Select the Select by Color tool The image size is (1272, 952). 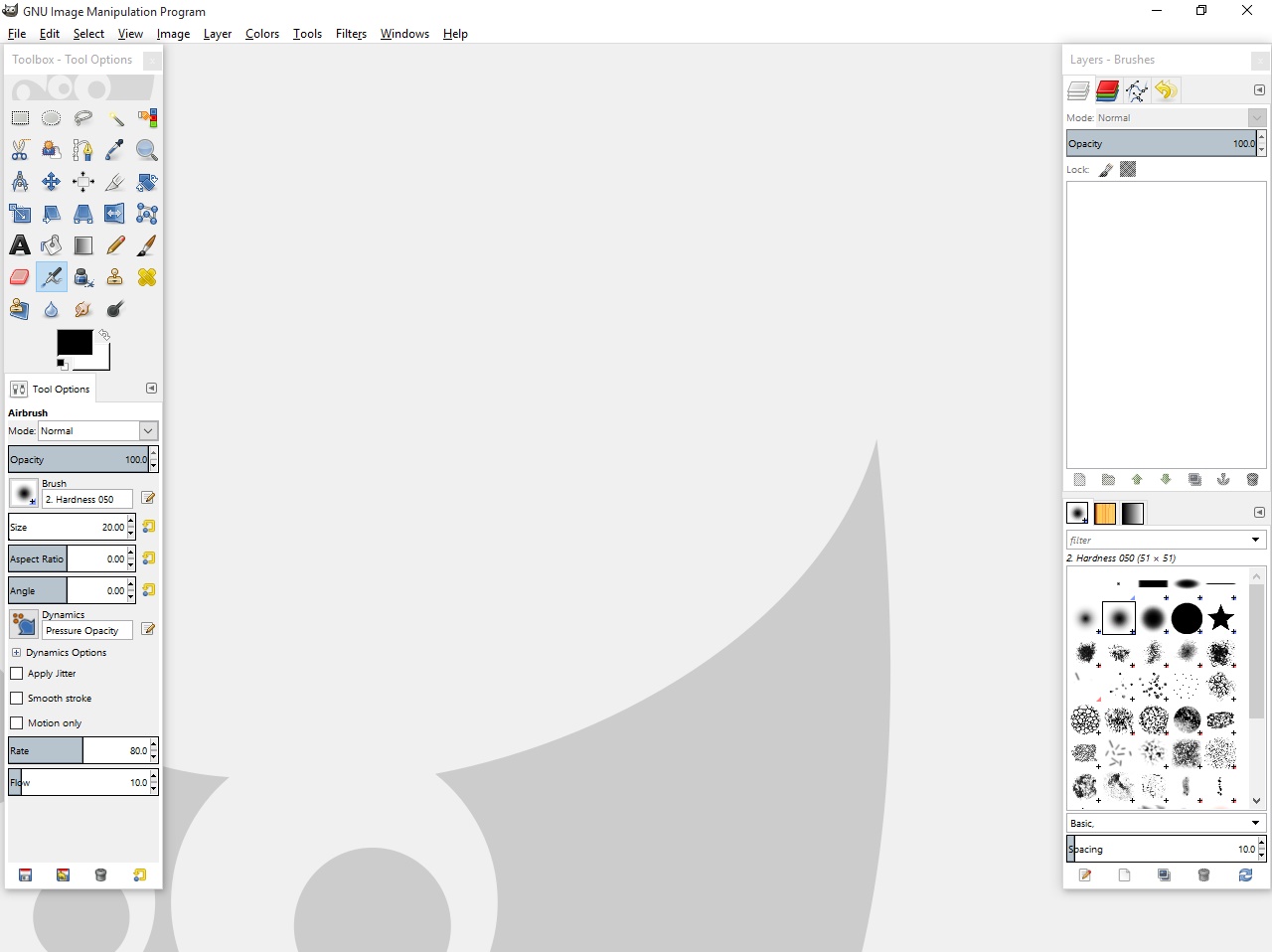147,118
